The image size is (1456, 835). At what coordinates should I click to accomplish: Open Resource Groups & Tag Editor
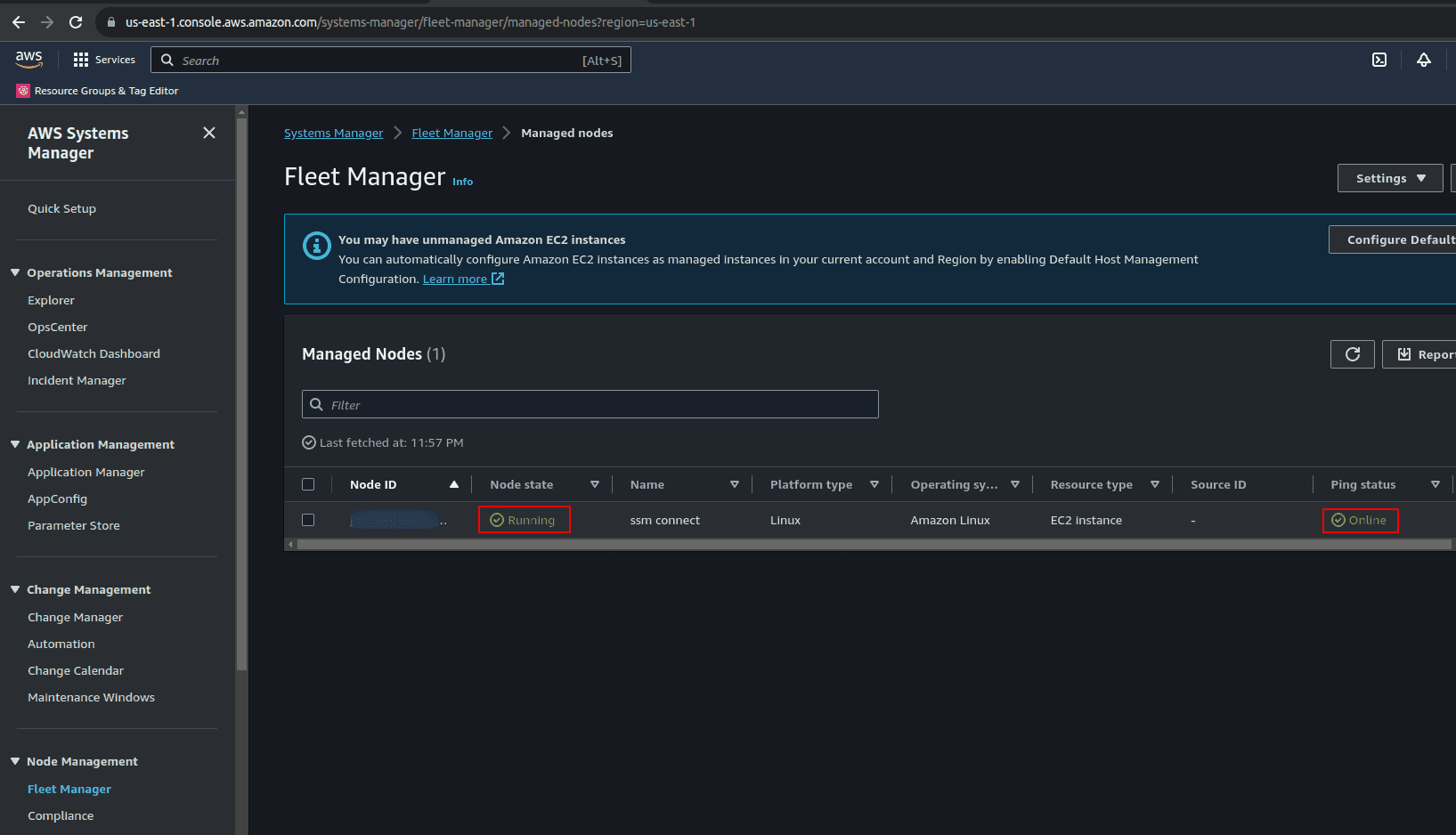pos(106,90)
